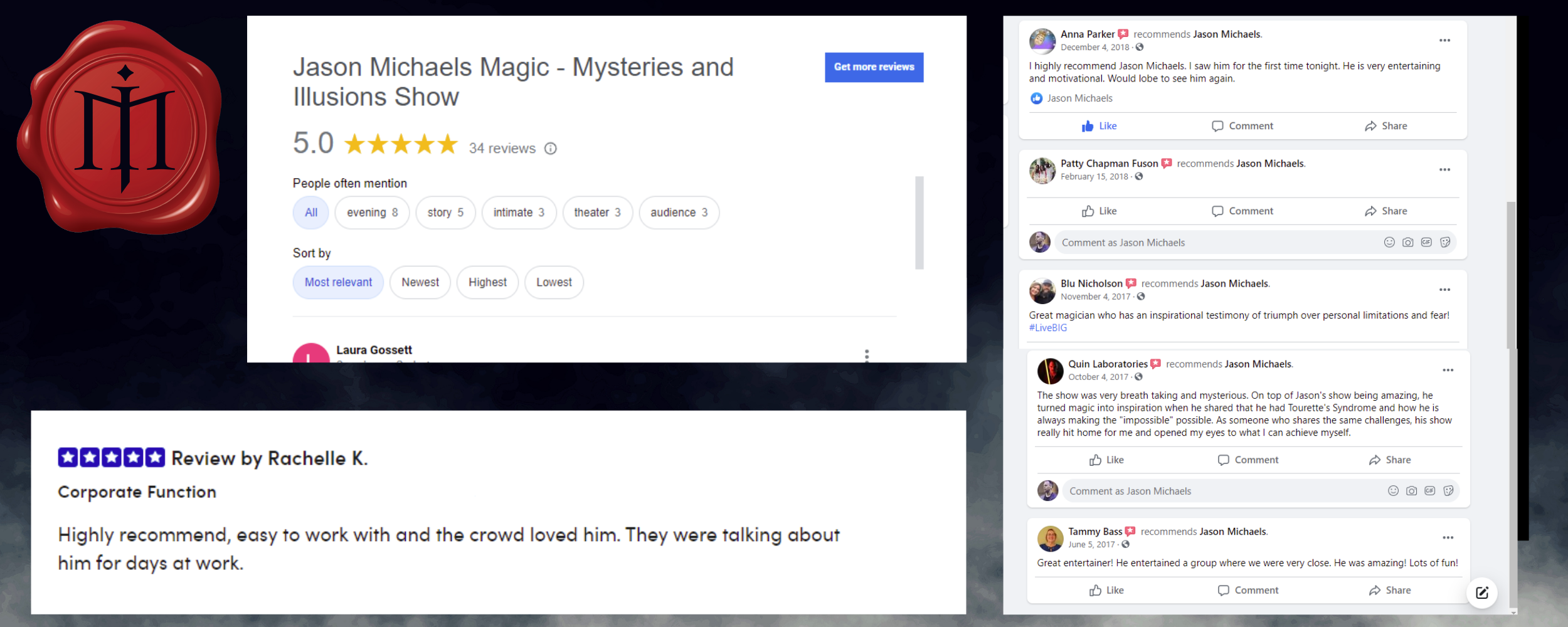
Task: Like Patty Chapman Fuson's recommendation
Action: 1099,211
